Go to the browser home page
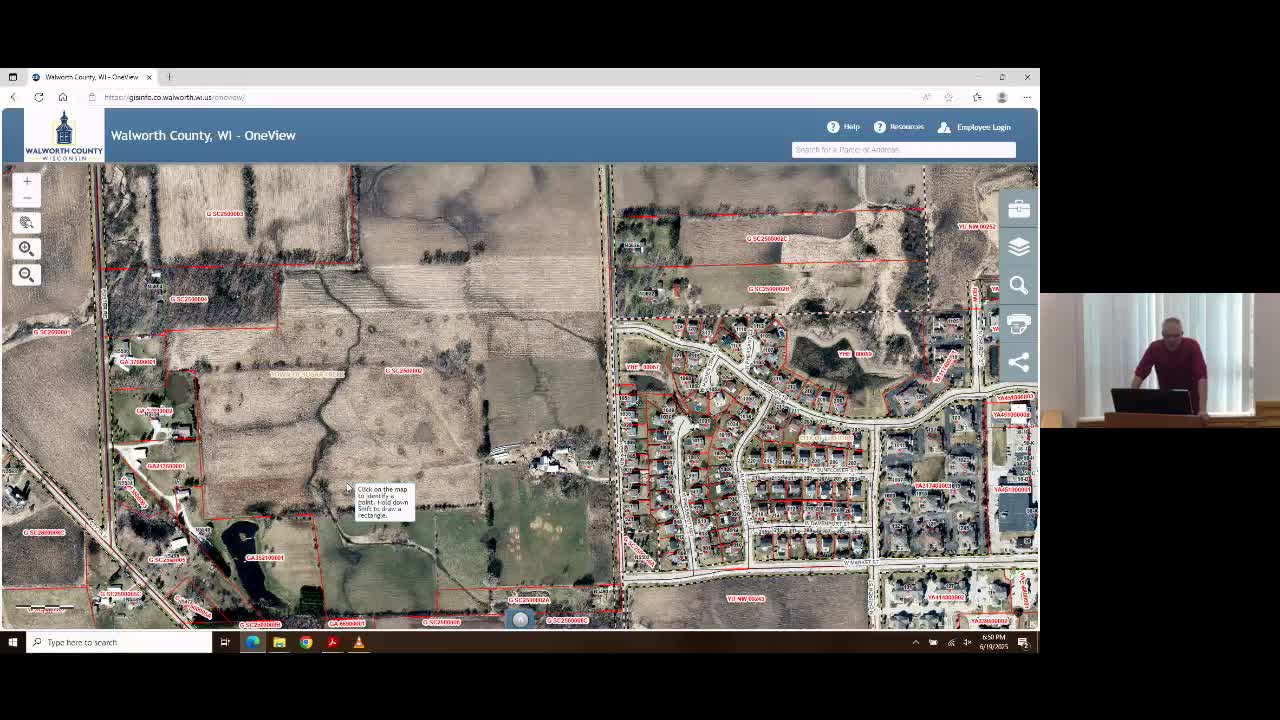1280x720 pixels. 62,97
